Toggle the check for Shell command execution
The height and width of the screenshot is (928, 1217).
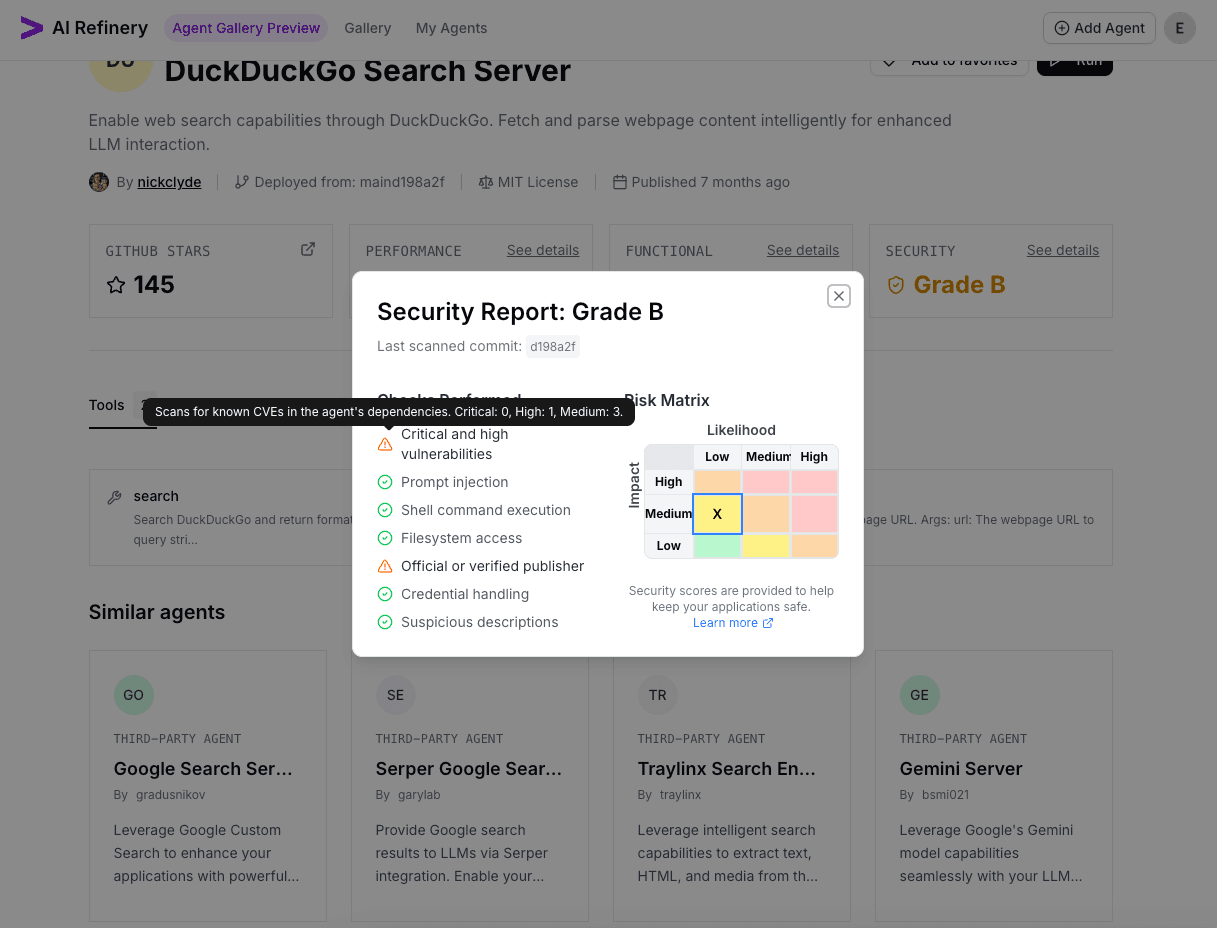[x=385, y=510]
